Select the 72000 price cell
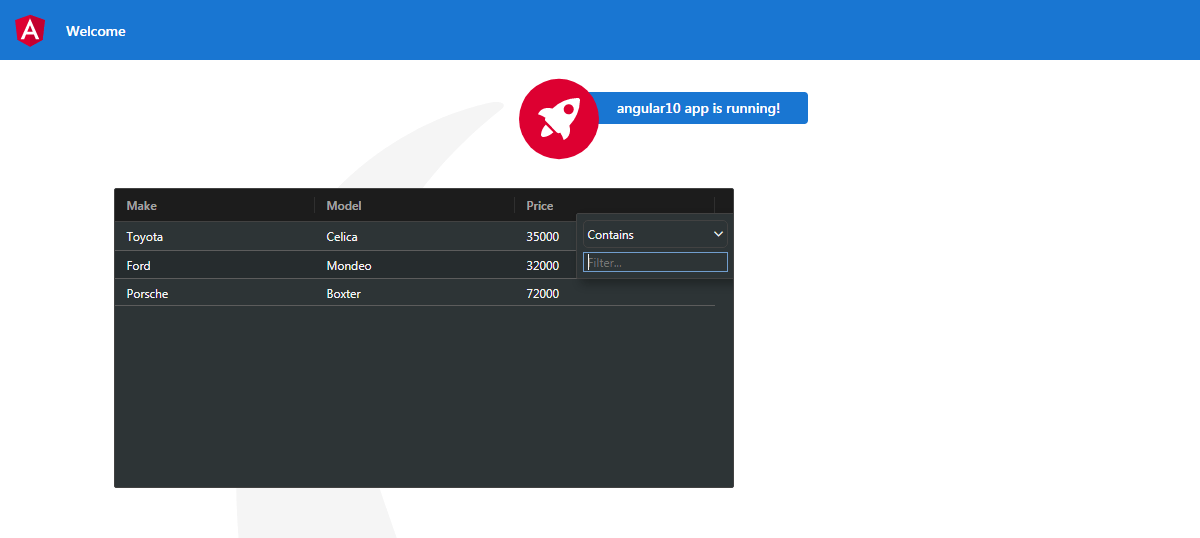The image size is (1200, 538). [x=615, y=293]
